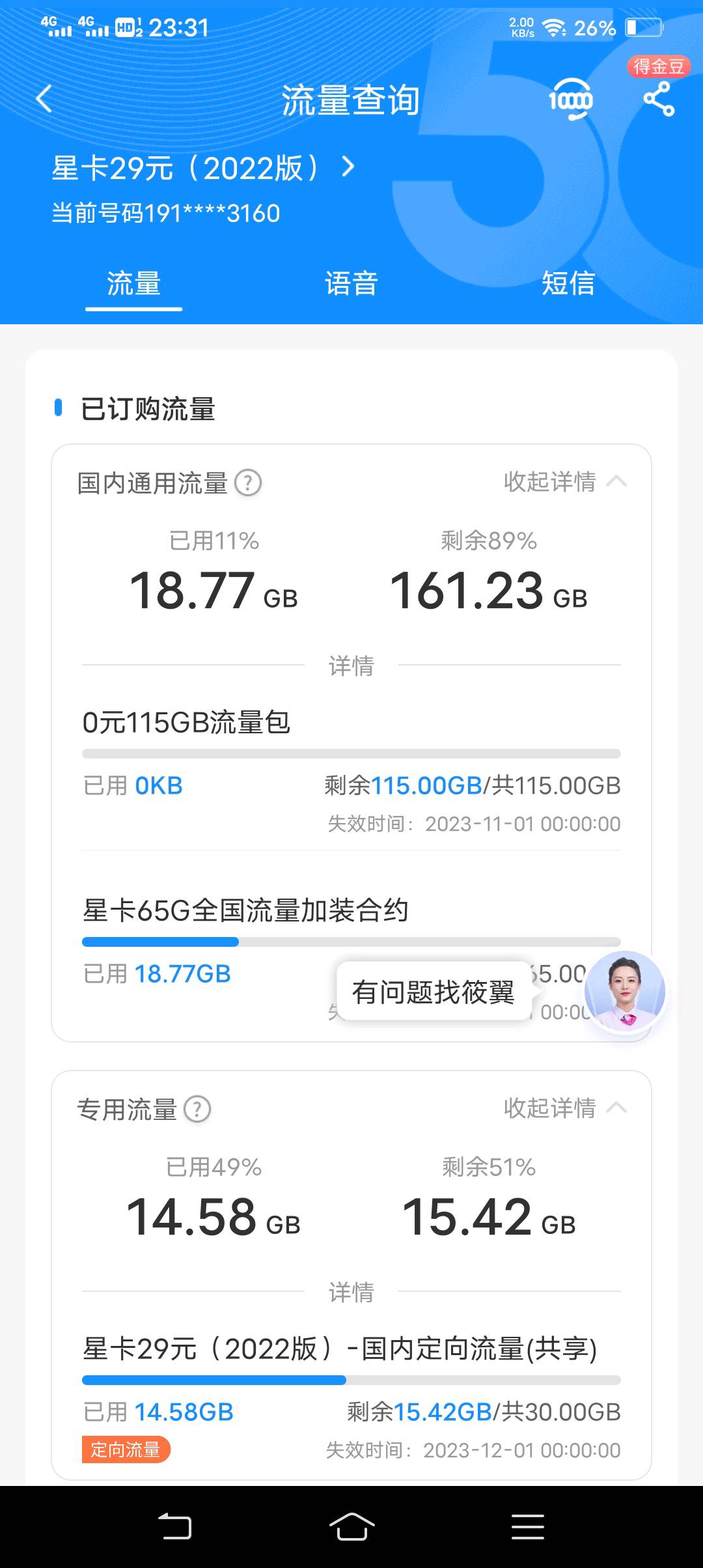Switch to the 语音 tab
The image size is (703, 1568).
(351, 284)
